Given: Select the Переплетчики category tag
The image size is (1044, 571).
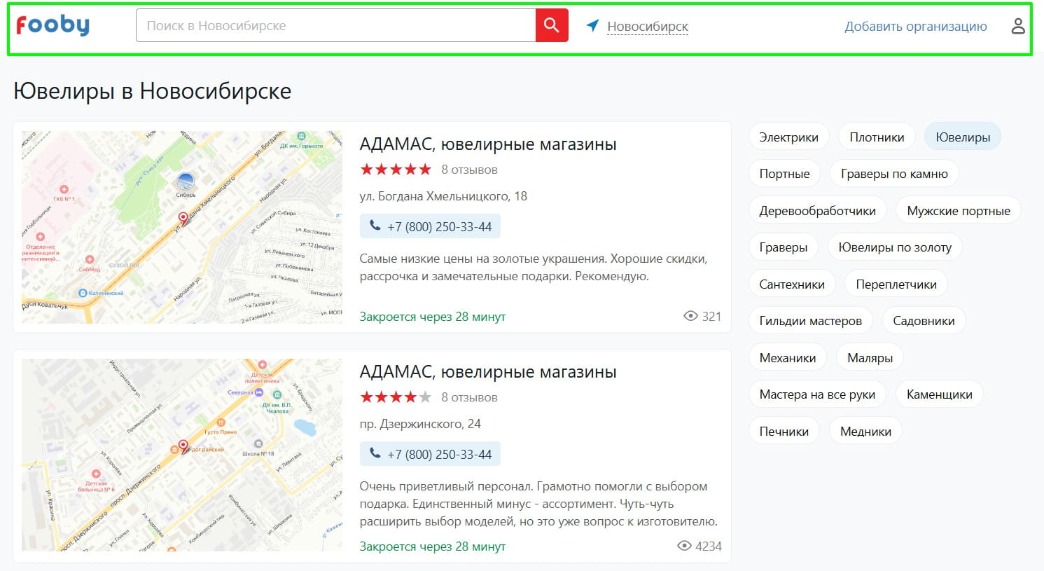Looking at the screenshot, I should tap(896, 284).
